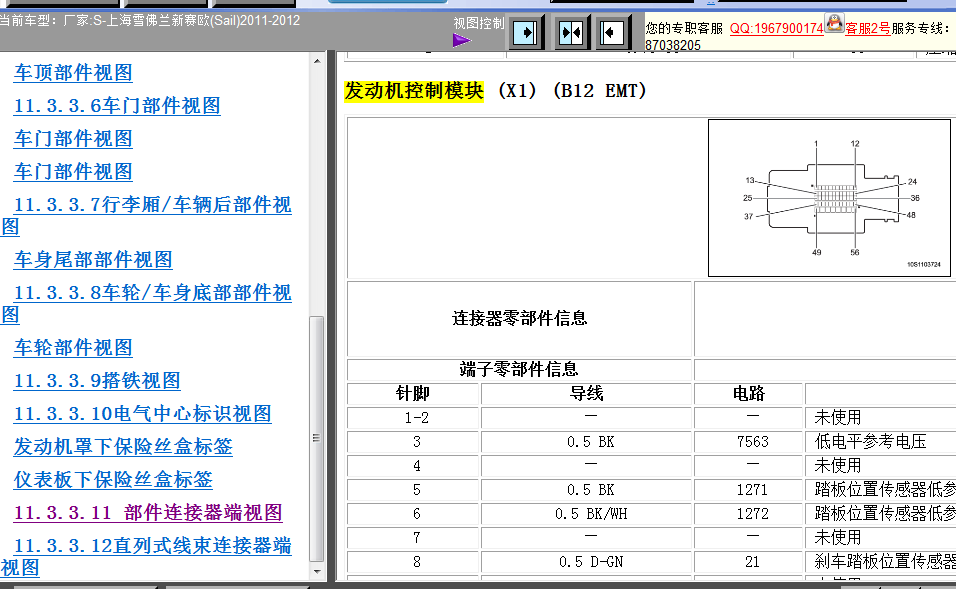Open the 仪表板下保险丝盒标签 link

(113, 479)
